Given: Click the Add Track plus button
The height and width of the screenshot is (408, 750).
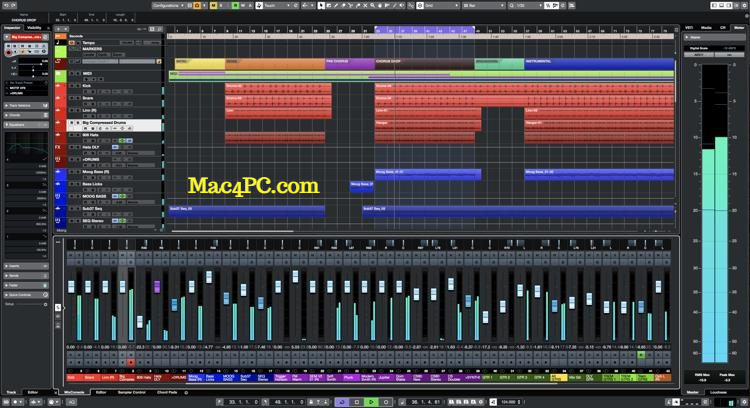Looking at the screenshot, I should pyautogui.click(x=58, y=29).
